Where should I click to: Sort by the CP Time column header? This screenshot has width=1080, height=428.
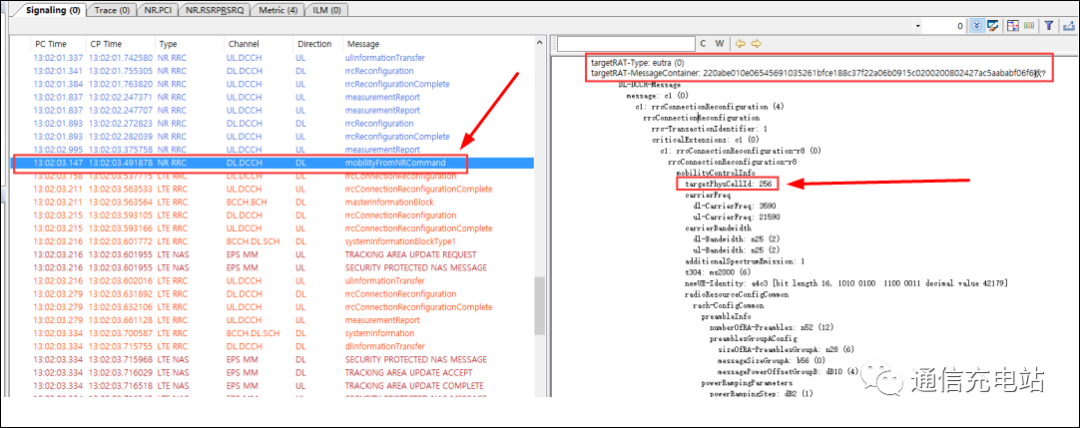click(121, 44)
